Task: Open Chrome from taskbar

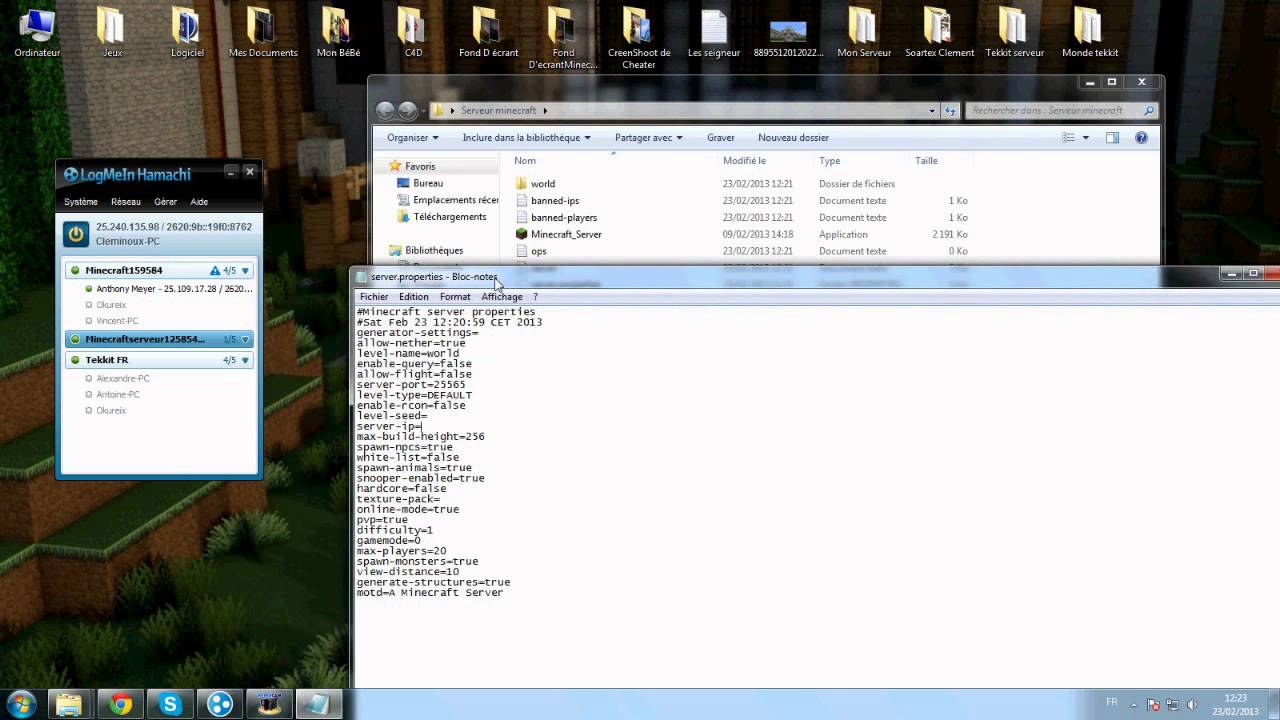Action: point(121,704)
